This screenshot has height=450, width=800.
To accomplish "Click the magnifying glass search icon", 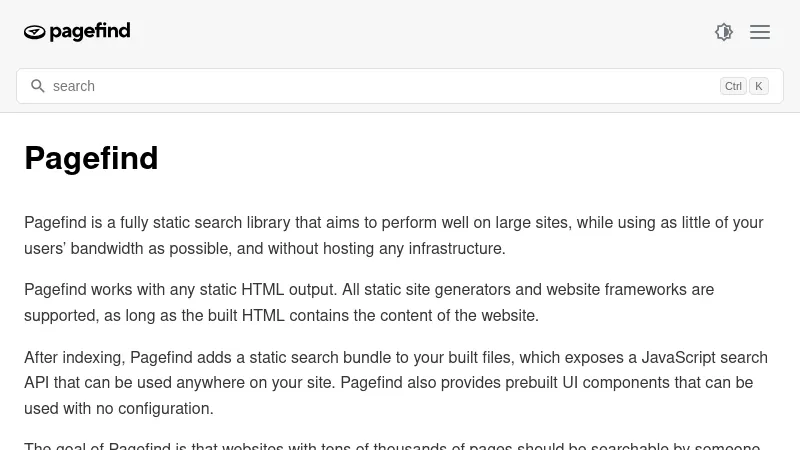I will click(38, 86).
